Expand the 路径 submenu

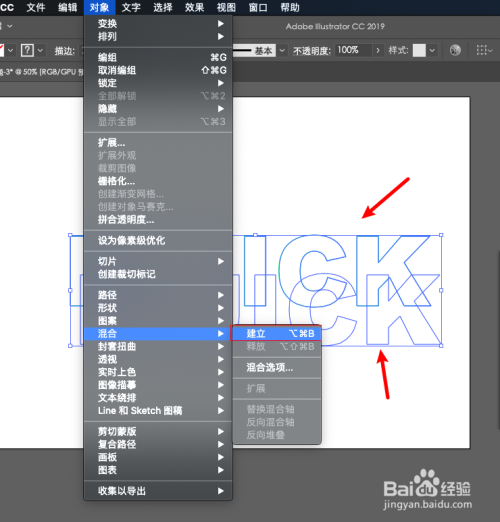tap(158, 295)
